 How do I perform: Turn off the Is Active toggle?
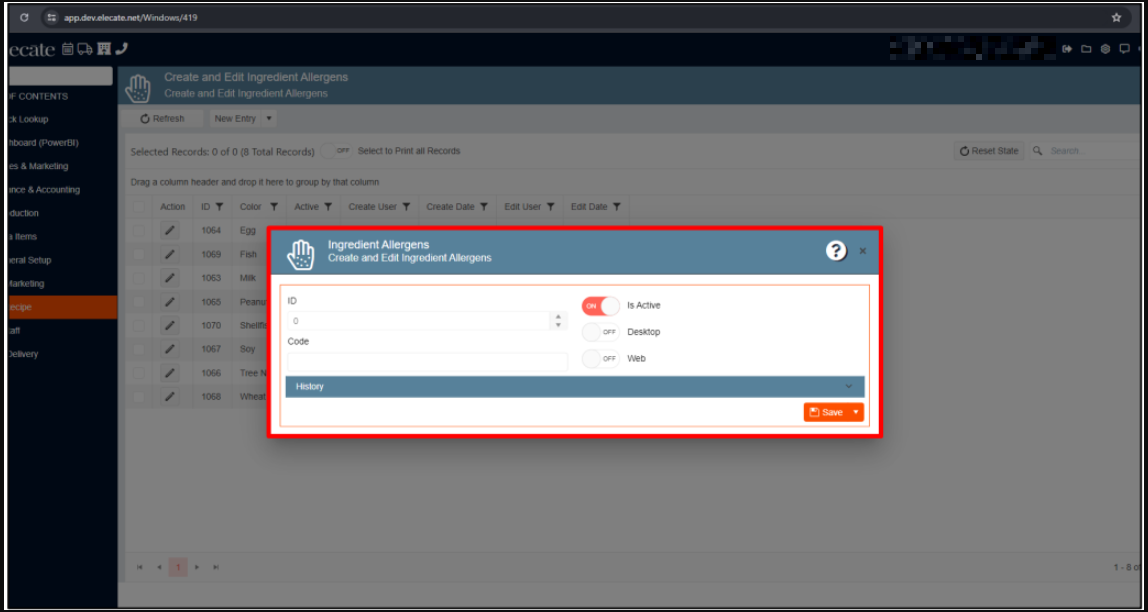[x=601, y=306]
